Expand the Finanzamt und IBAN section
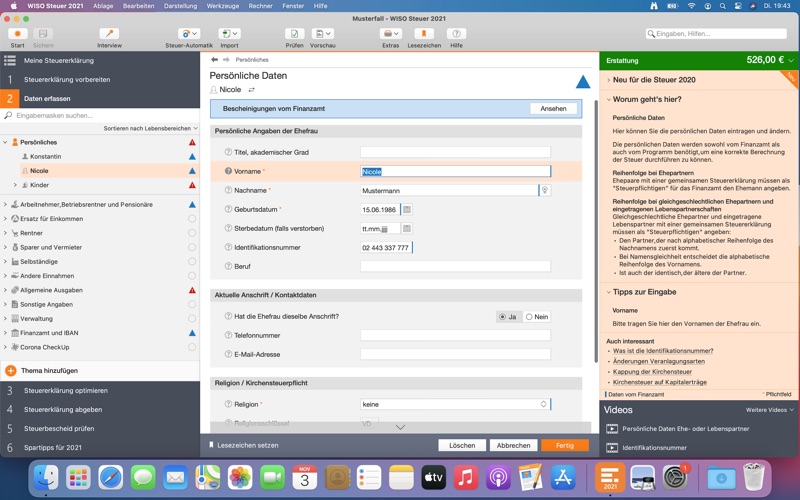800x500 pixels. 5,333
